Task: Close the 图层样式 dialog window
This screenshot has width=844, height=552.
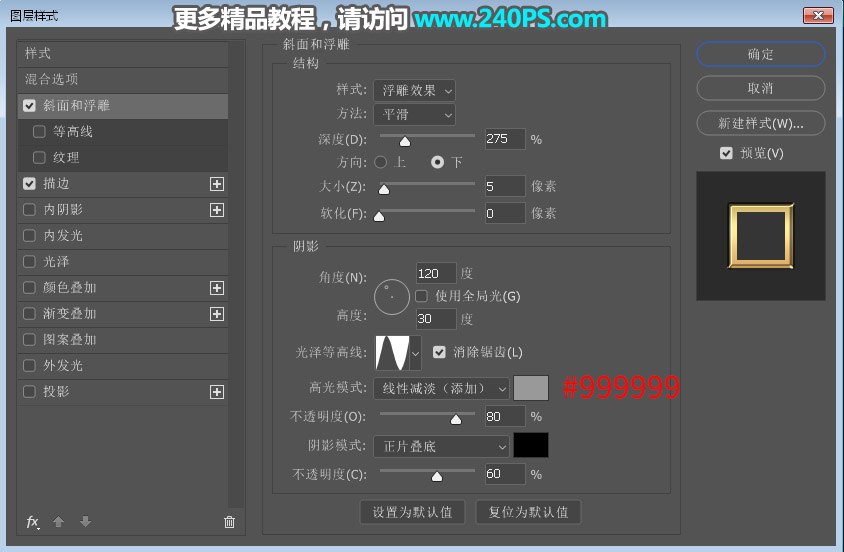Action: pos(818,15)
